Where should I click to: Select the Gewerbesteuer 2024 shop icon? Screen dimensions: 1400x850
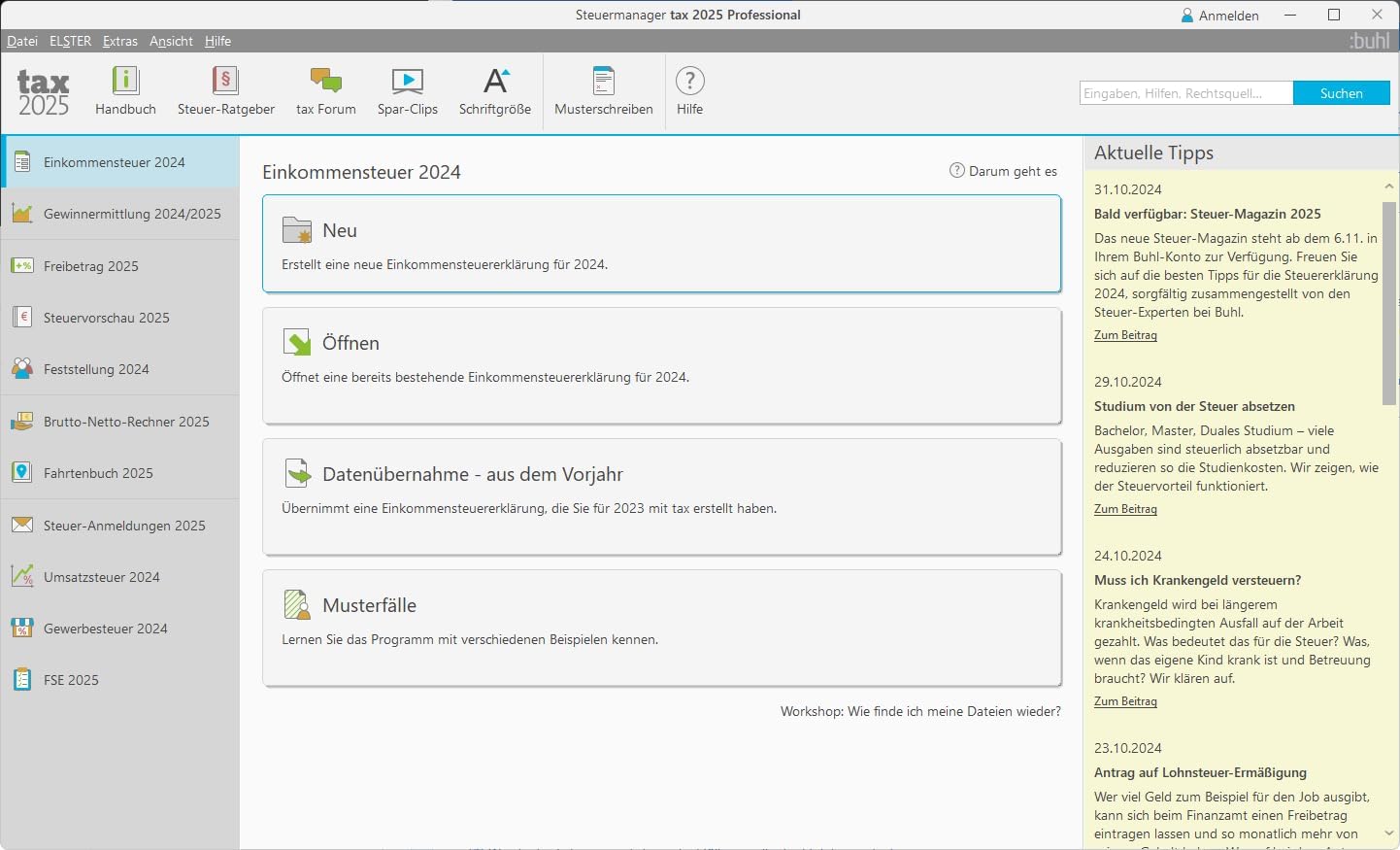21,629
